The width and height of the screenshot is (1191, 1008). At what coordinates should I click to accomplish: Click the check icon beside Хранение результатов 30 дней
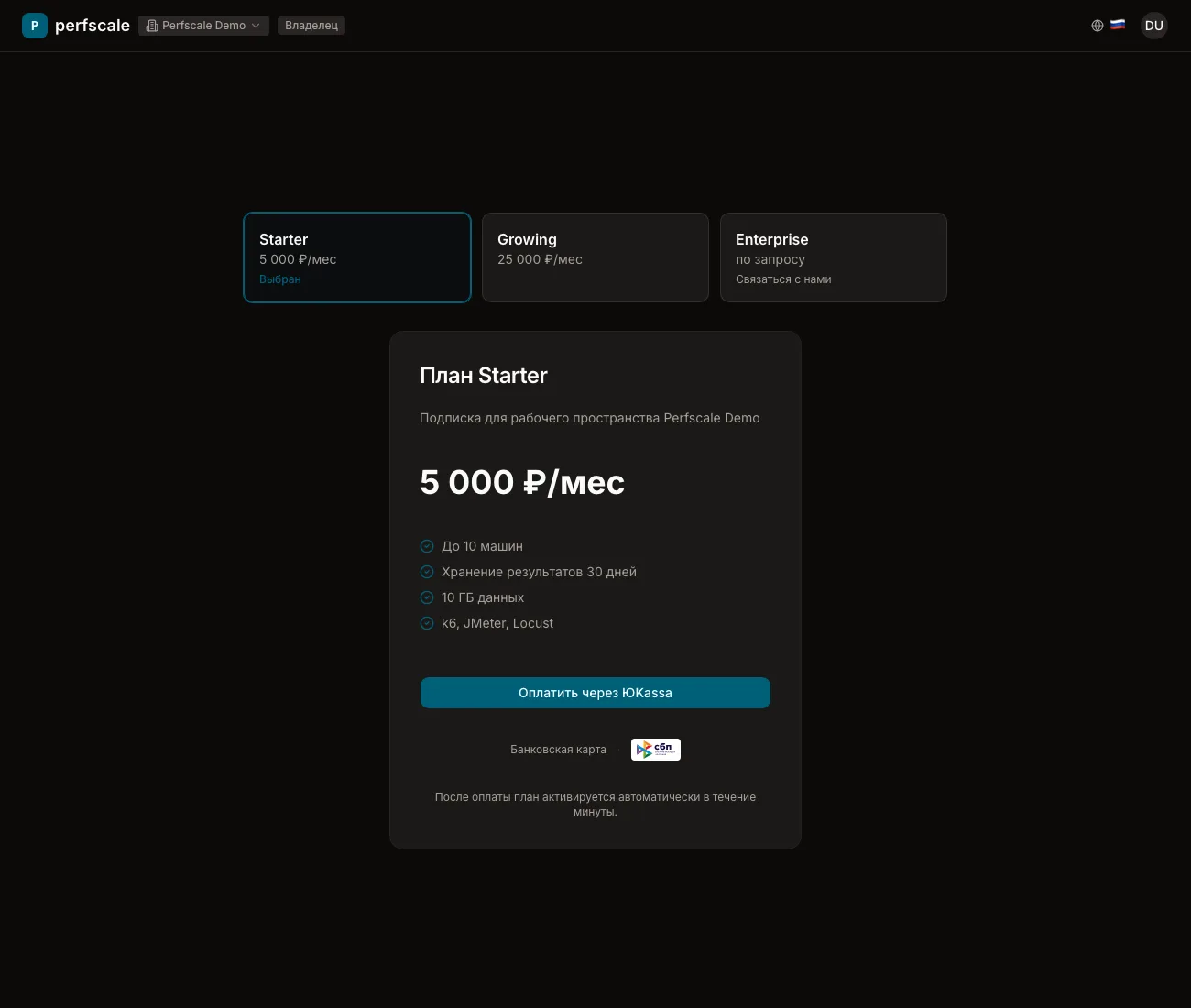(x=427, y=572)
